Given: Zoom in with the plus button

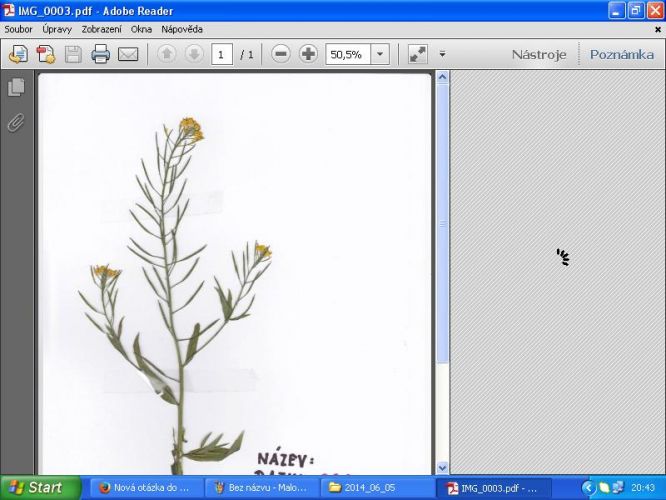Looking at the screenshot, I should 308,54.
